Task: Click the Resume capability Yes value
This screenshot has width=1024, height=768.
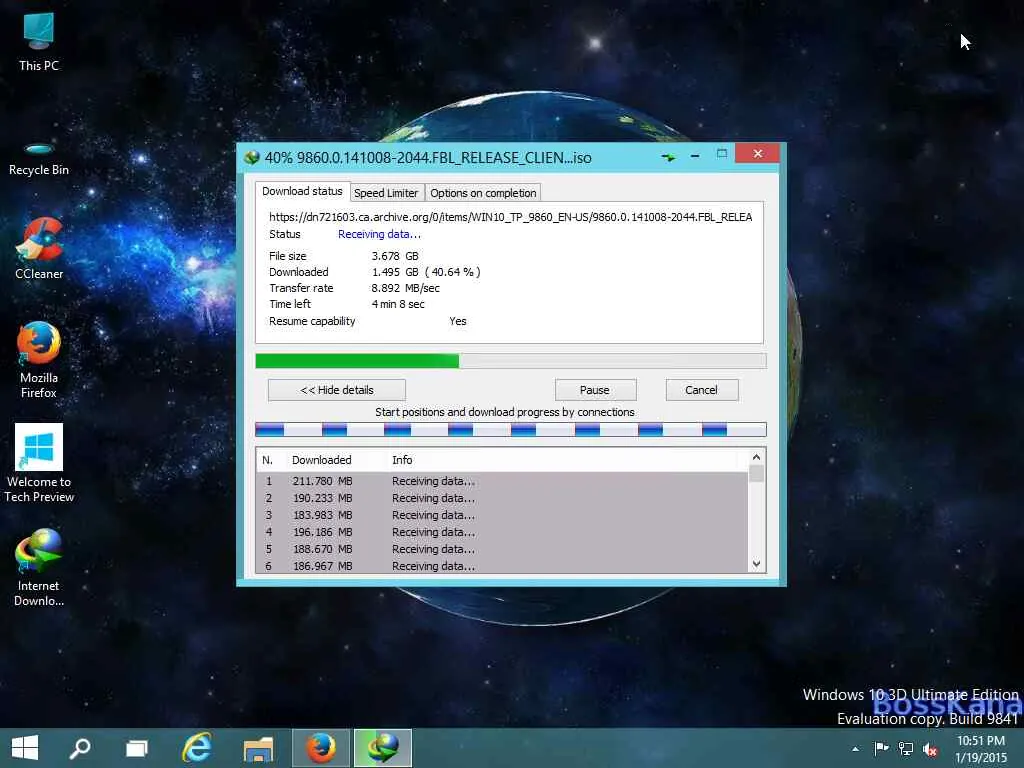Action: coord(458,321)
